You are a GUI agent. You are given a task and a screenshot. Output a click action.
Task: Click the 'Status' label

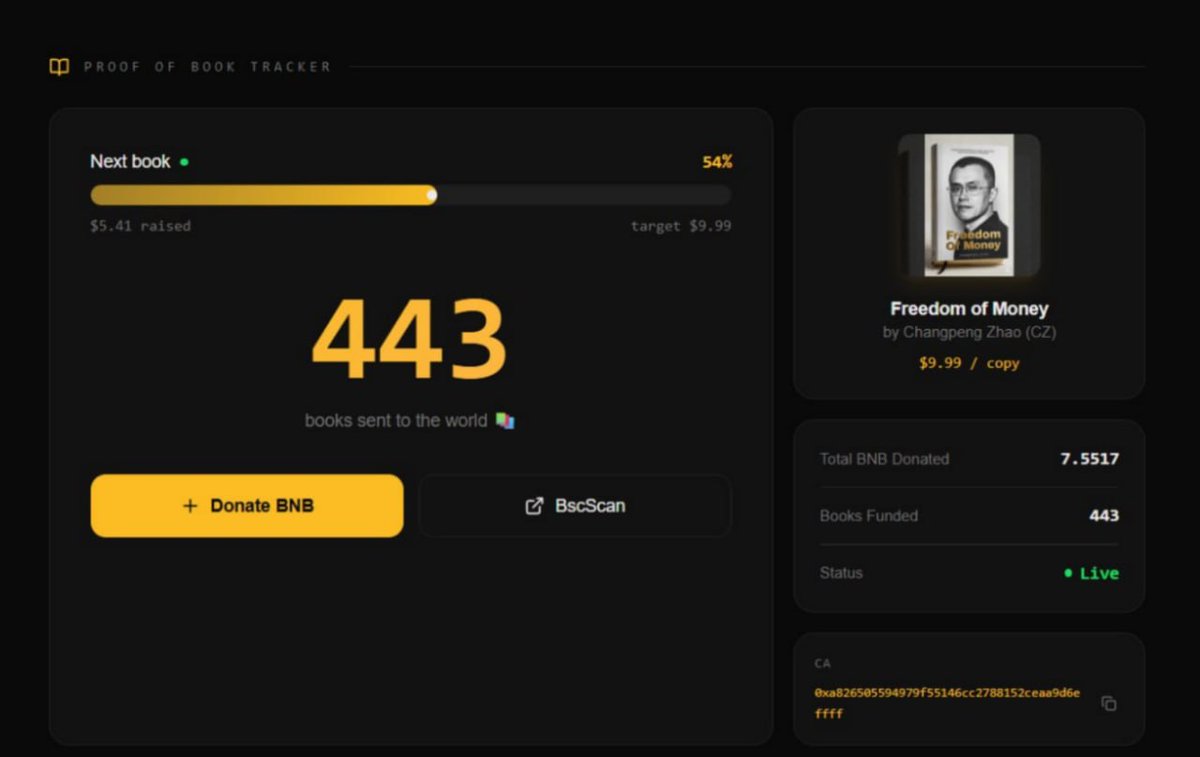pos(841,573)
